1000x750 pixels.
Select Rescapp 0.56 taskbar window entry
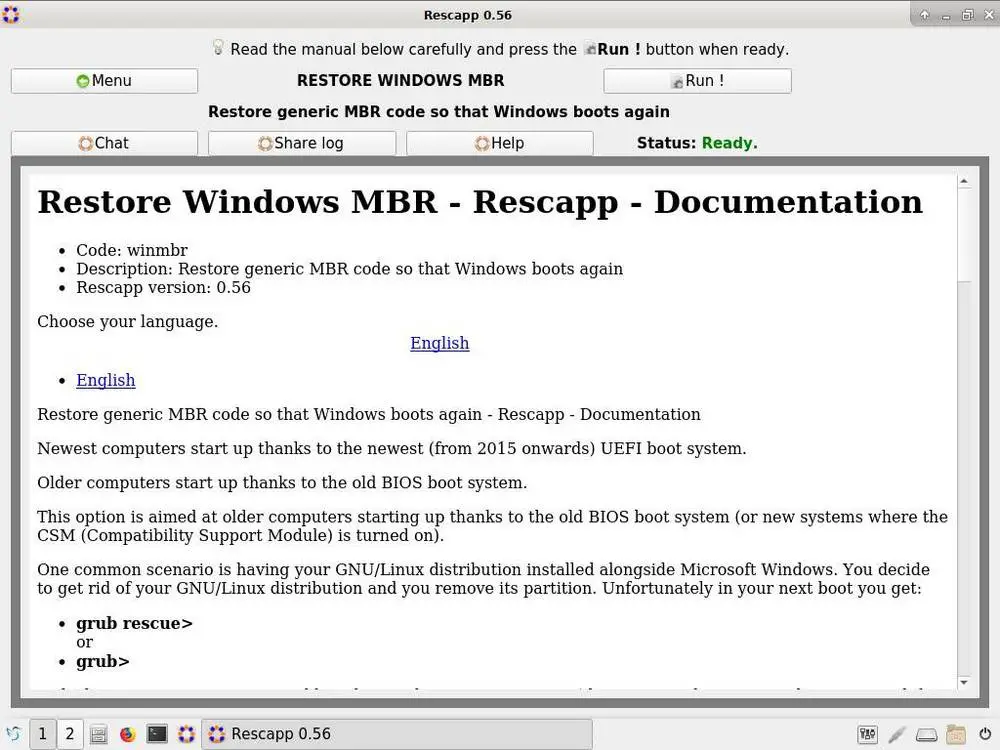click(x=397, y=734)
